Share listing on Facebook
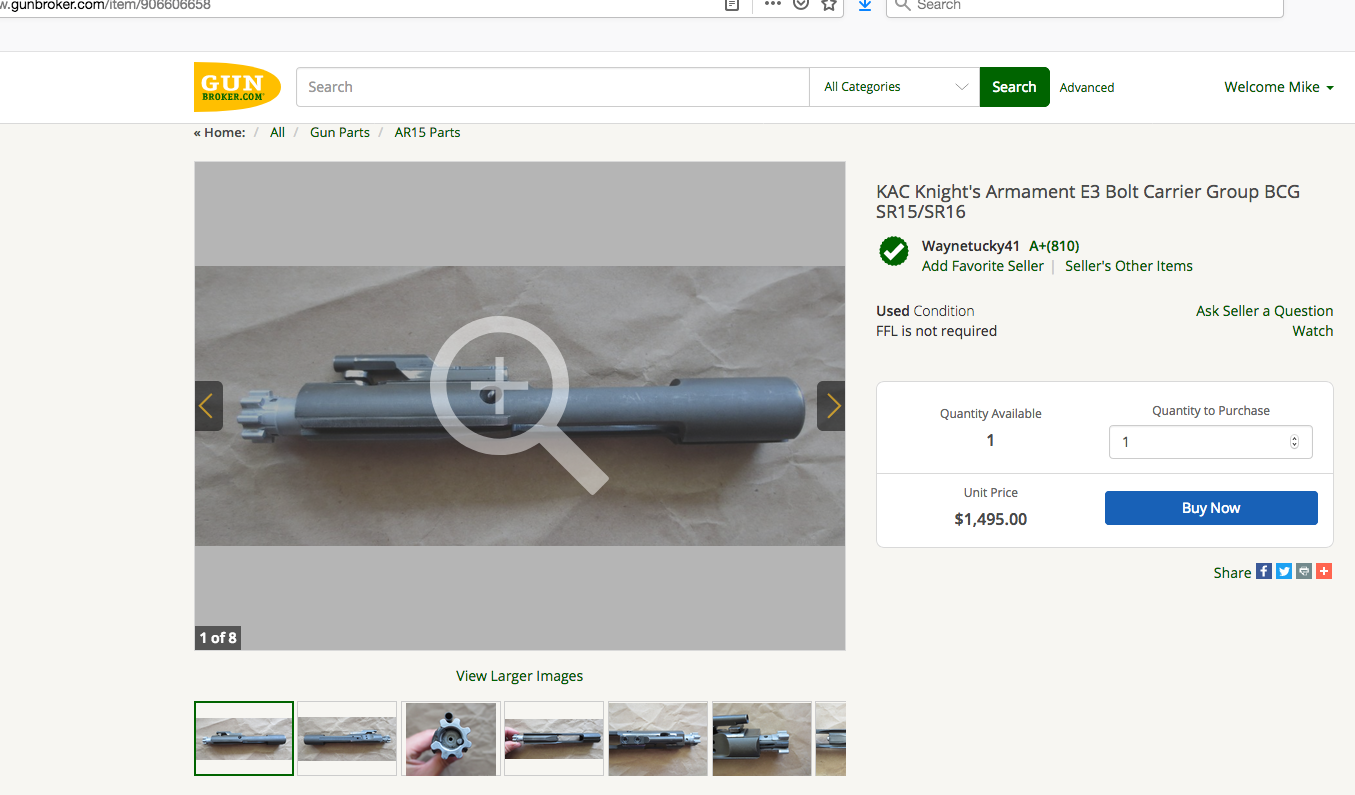This screenshot has height=795, width=1355. 1264,571
